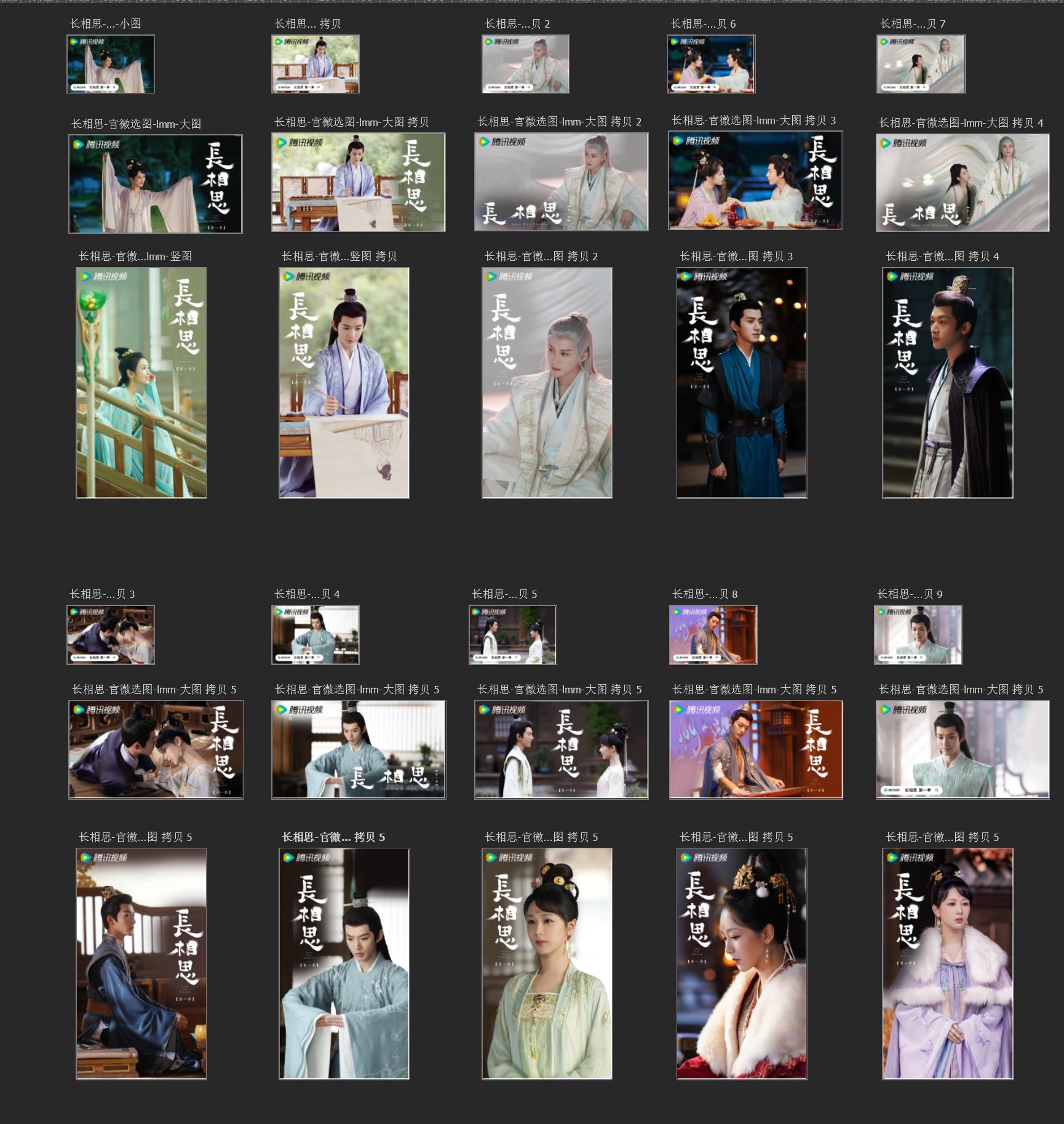Select the artboard label 长相思-...贝 6
The height and width of the screenshot is (1124, 1064).
point(703,23)
